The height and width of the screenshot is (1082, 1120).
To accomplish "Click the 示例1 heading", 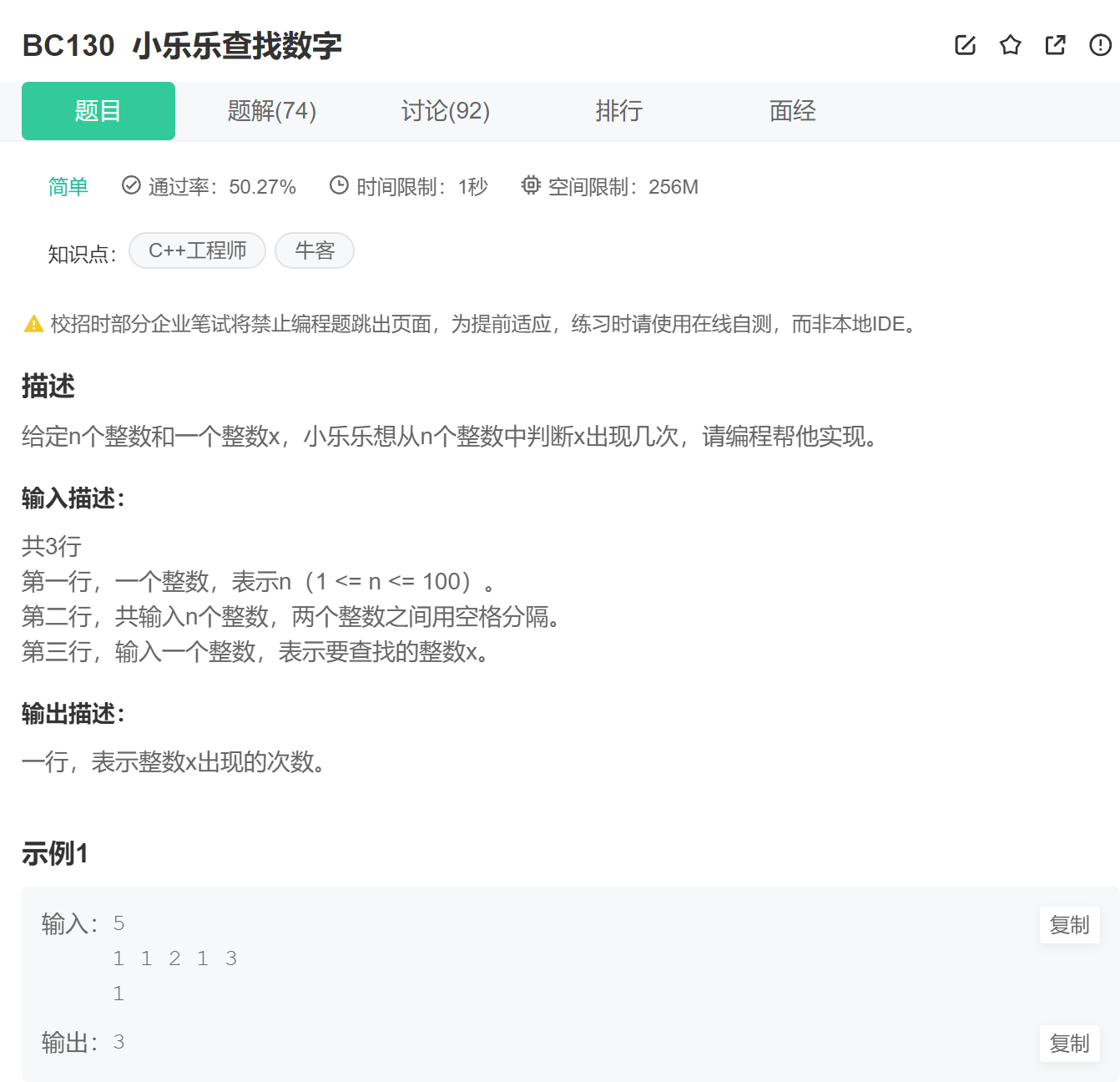I will [x=55, y=854].
